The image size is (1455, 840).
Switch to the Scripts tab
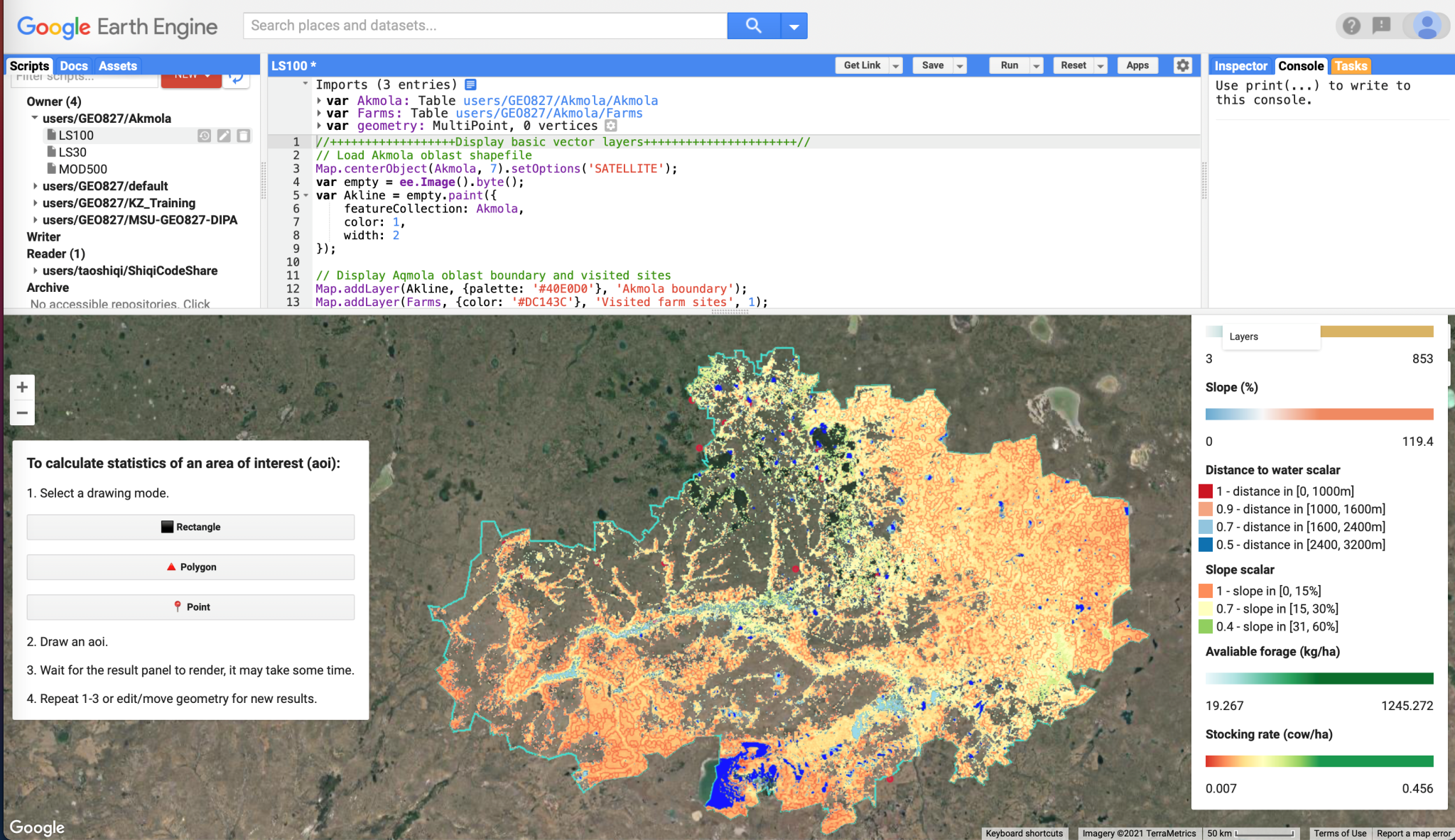click(29, 65)
